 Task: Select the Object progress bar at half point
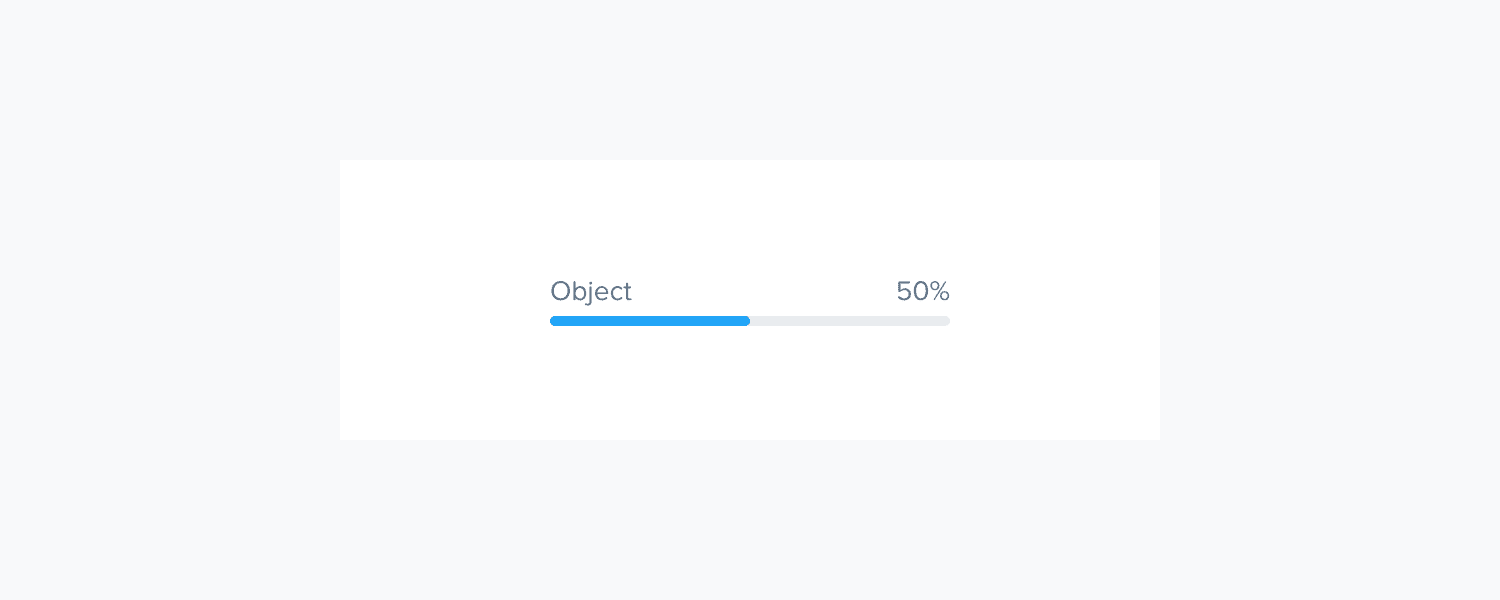pyautogui.click(x=750, y=321)
